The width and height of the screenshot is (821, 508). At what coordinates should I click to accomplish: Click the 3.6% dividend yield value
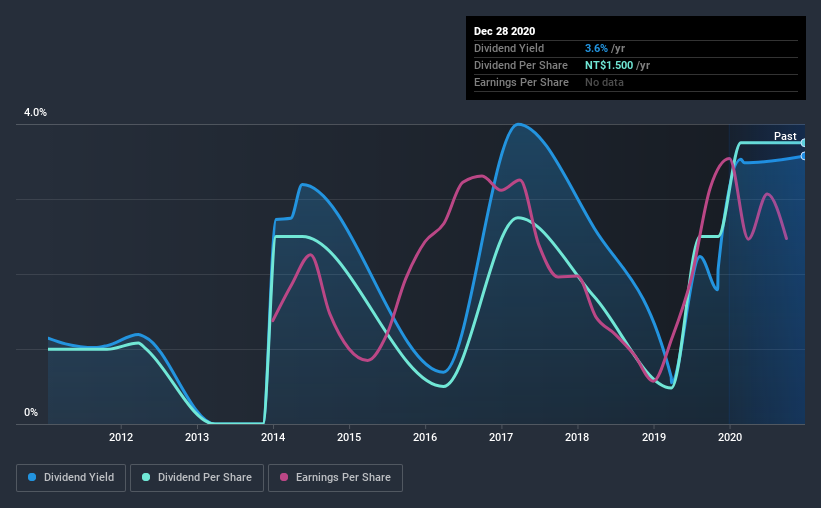tap(596, 48)
